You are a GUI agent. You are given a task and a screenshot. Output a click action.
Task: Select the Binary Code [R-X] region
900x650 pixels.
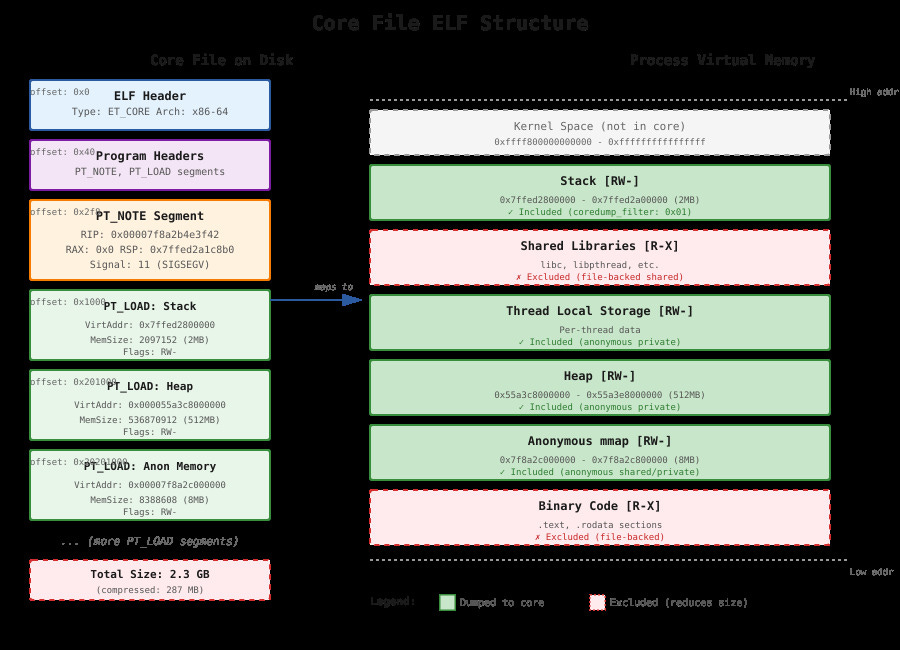(x=600, y=517)
